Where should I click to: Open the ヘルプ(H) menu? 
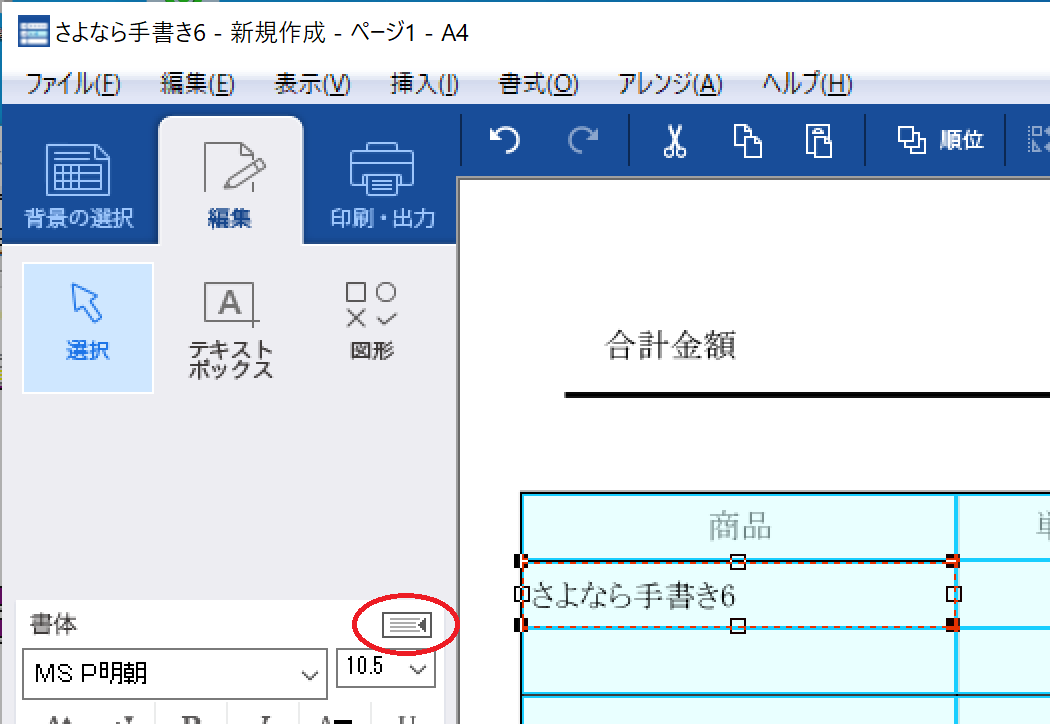[x=807, y=85]
